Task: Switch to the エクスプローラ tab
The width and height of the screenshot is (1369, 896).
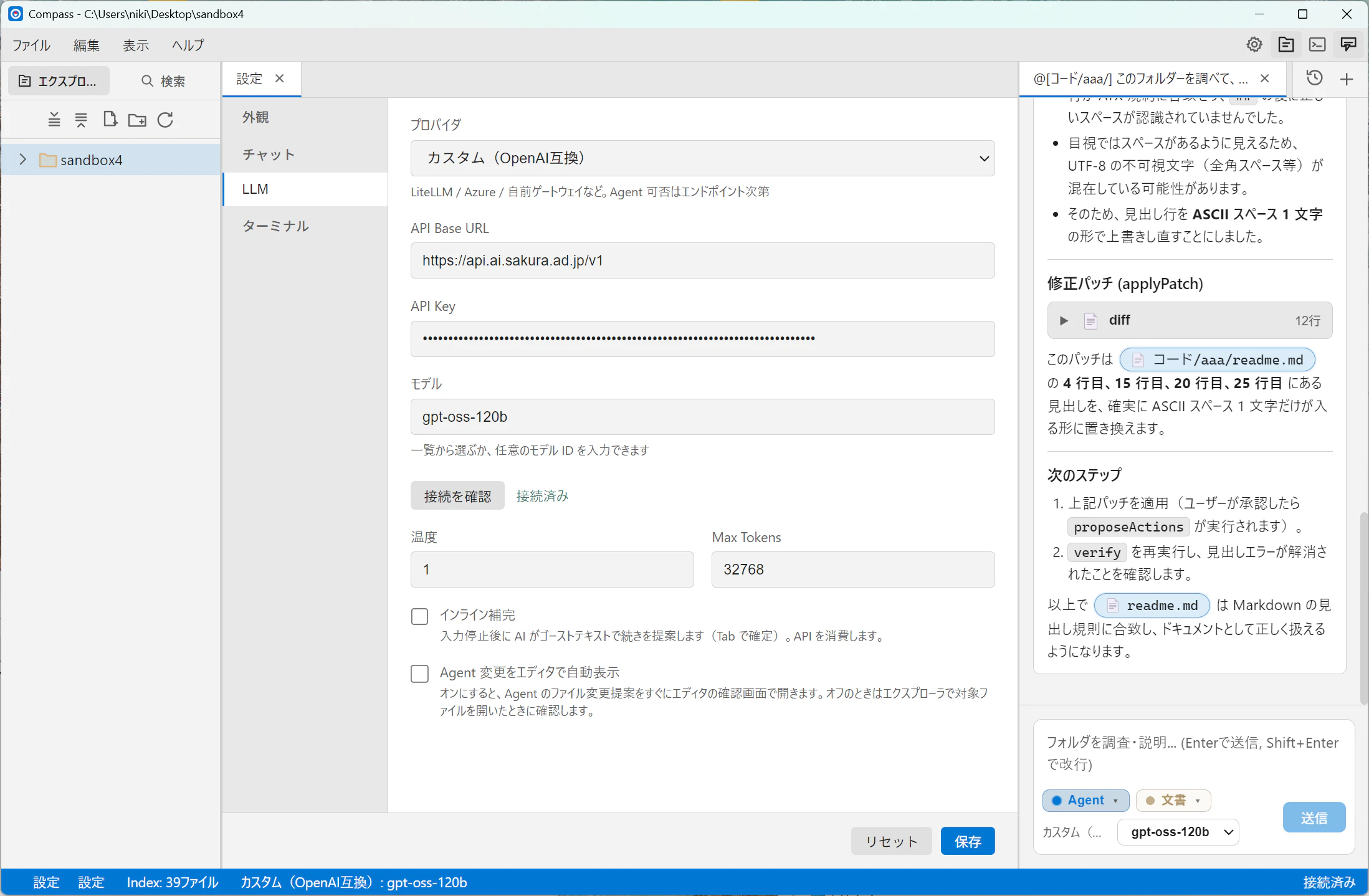Action: click(59, 81)
